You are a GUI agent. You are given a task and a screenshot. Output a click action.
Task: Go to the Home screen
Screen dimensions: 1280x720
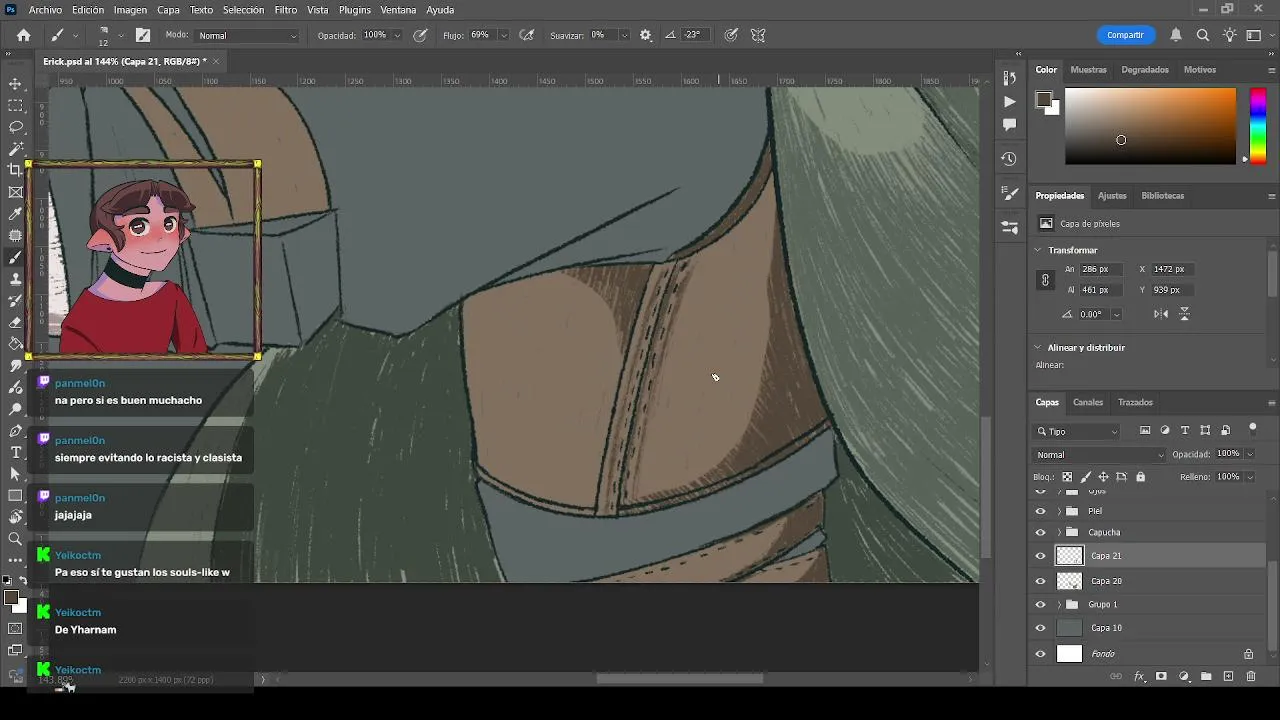[23, 35]
